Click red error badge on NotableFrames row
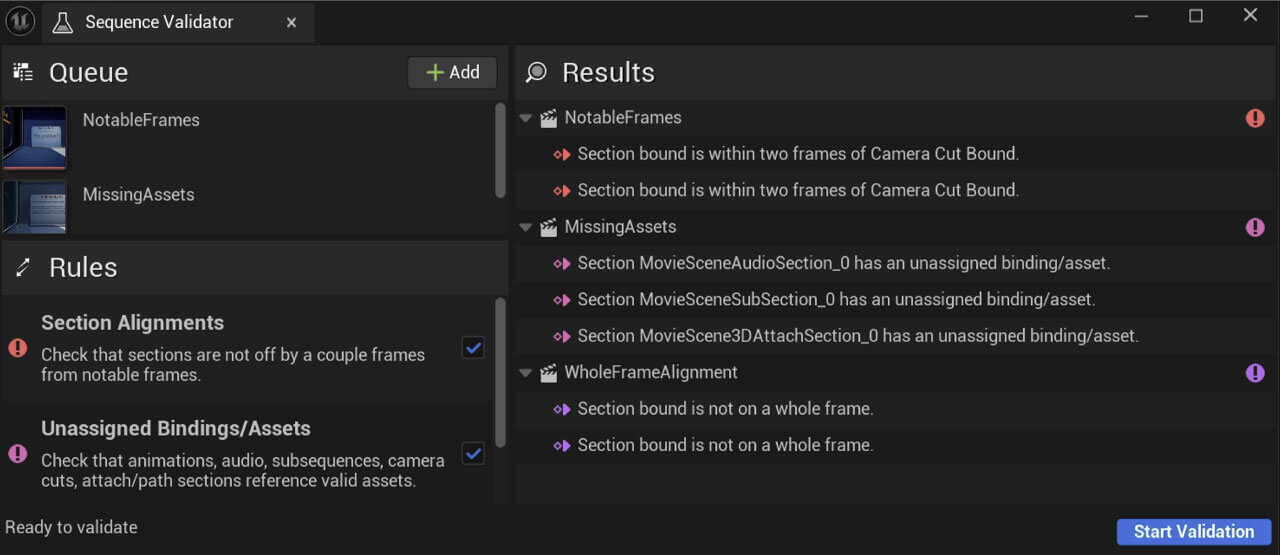 1255,118
